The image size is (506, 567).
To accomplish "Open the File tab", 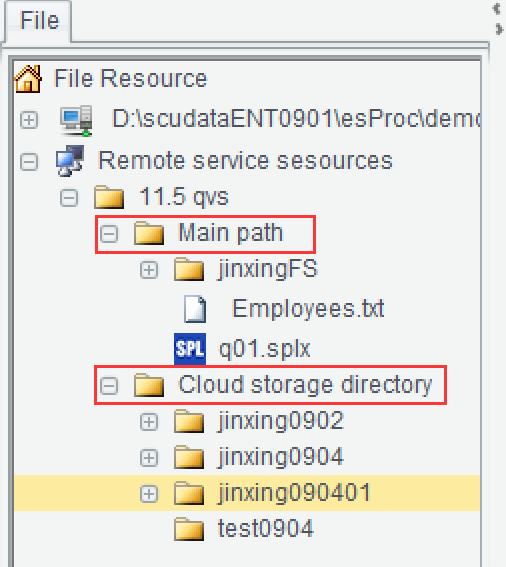I will [x=38, y=21].
